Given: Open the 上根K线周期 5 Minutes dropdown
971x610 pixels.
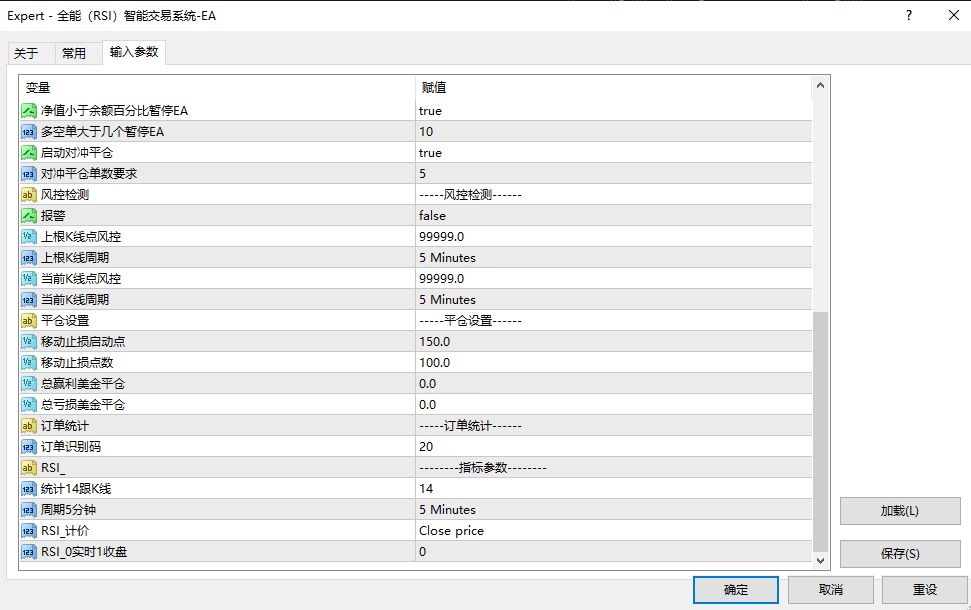Looking at the screenshot, I should (x=612, y=258).
